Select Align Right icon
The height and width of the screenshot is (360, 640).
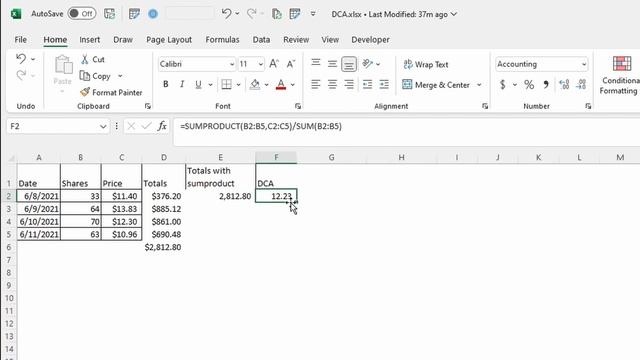(x=349, y=84)
